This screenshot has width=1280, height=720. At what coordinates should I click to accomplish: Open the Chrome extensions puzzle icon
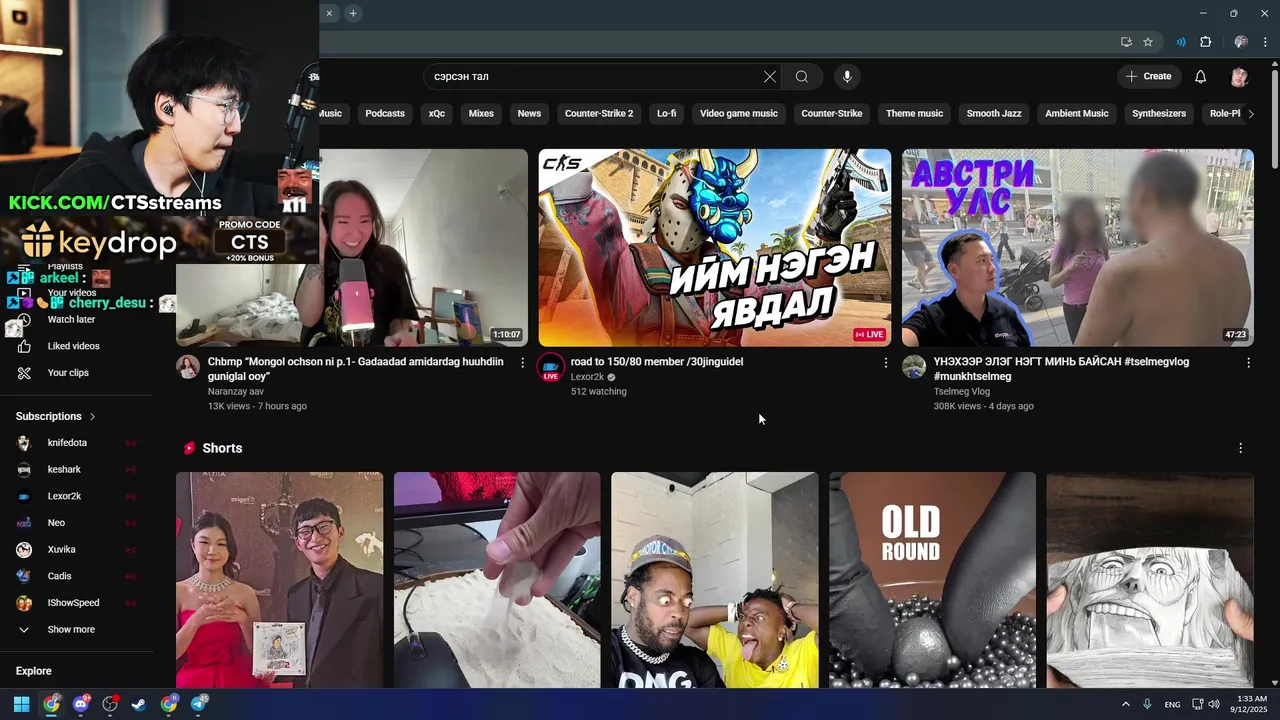1206,42
